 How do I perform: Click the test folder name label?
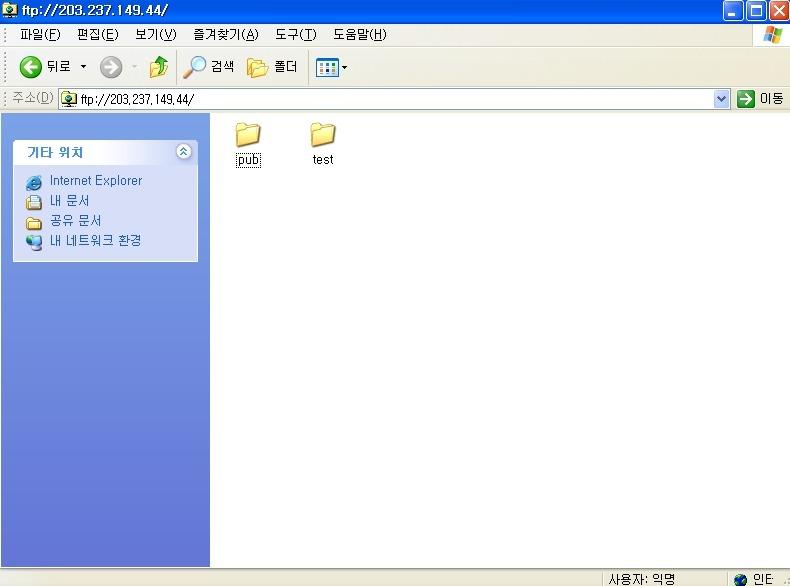point(323,160)
